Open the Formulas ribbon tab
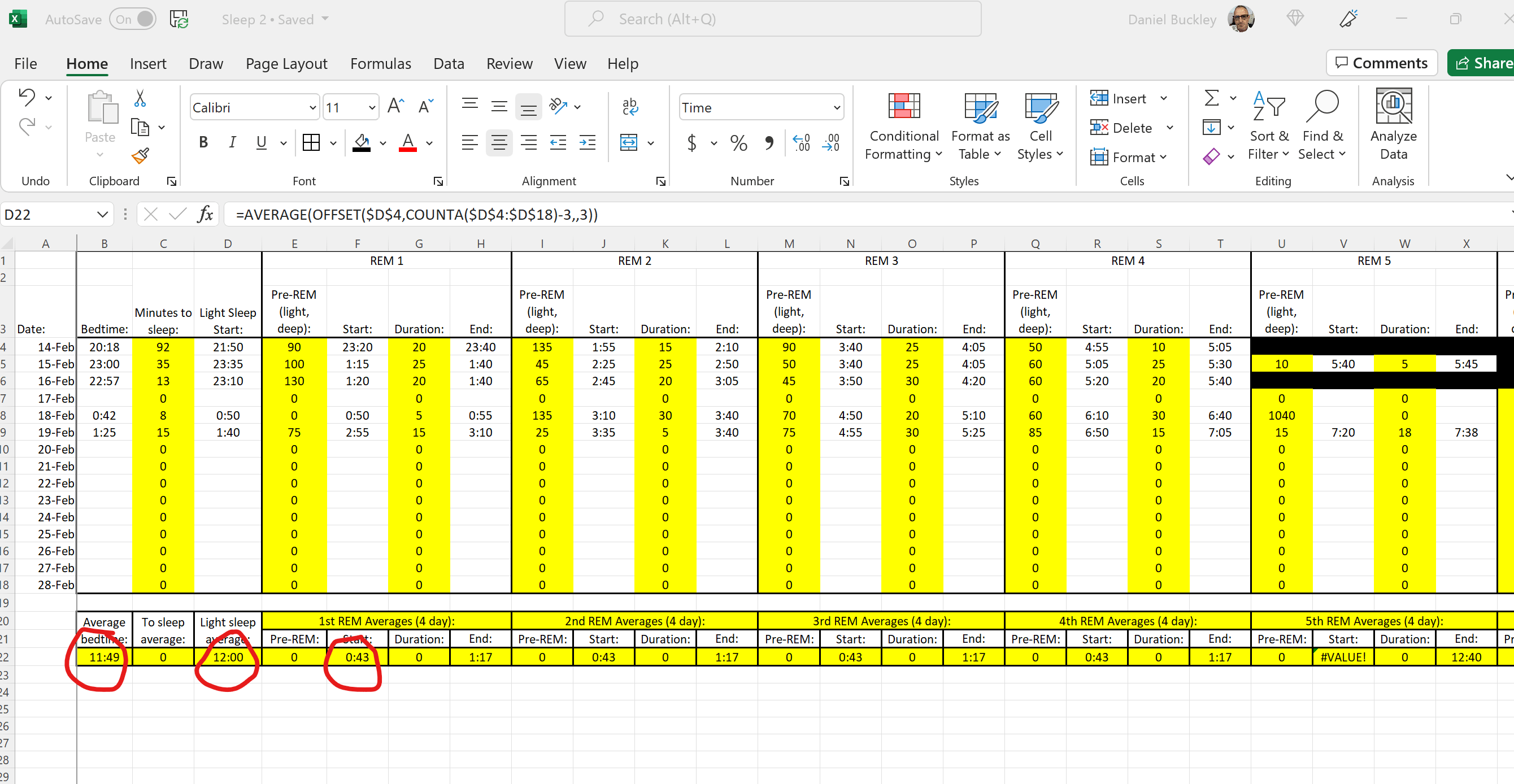 [x=380, y=63]
